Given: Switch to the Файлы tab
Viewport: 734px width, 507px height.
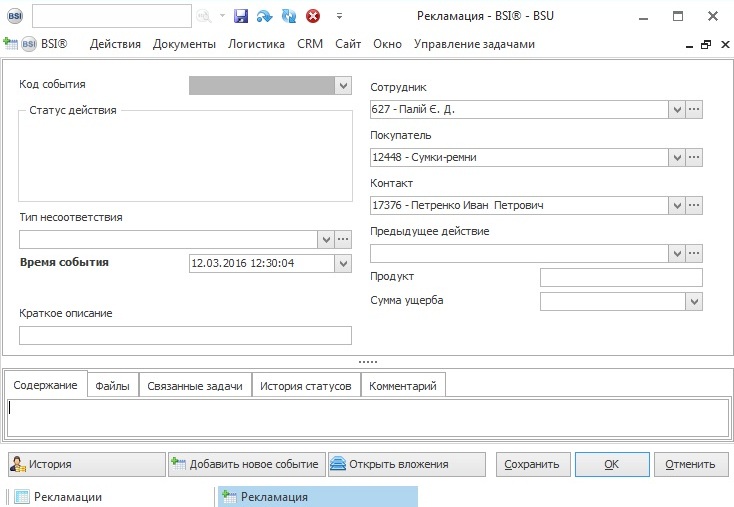Looking at the screenshot, I should pos(112,385).
